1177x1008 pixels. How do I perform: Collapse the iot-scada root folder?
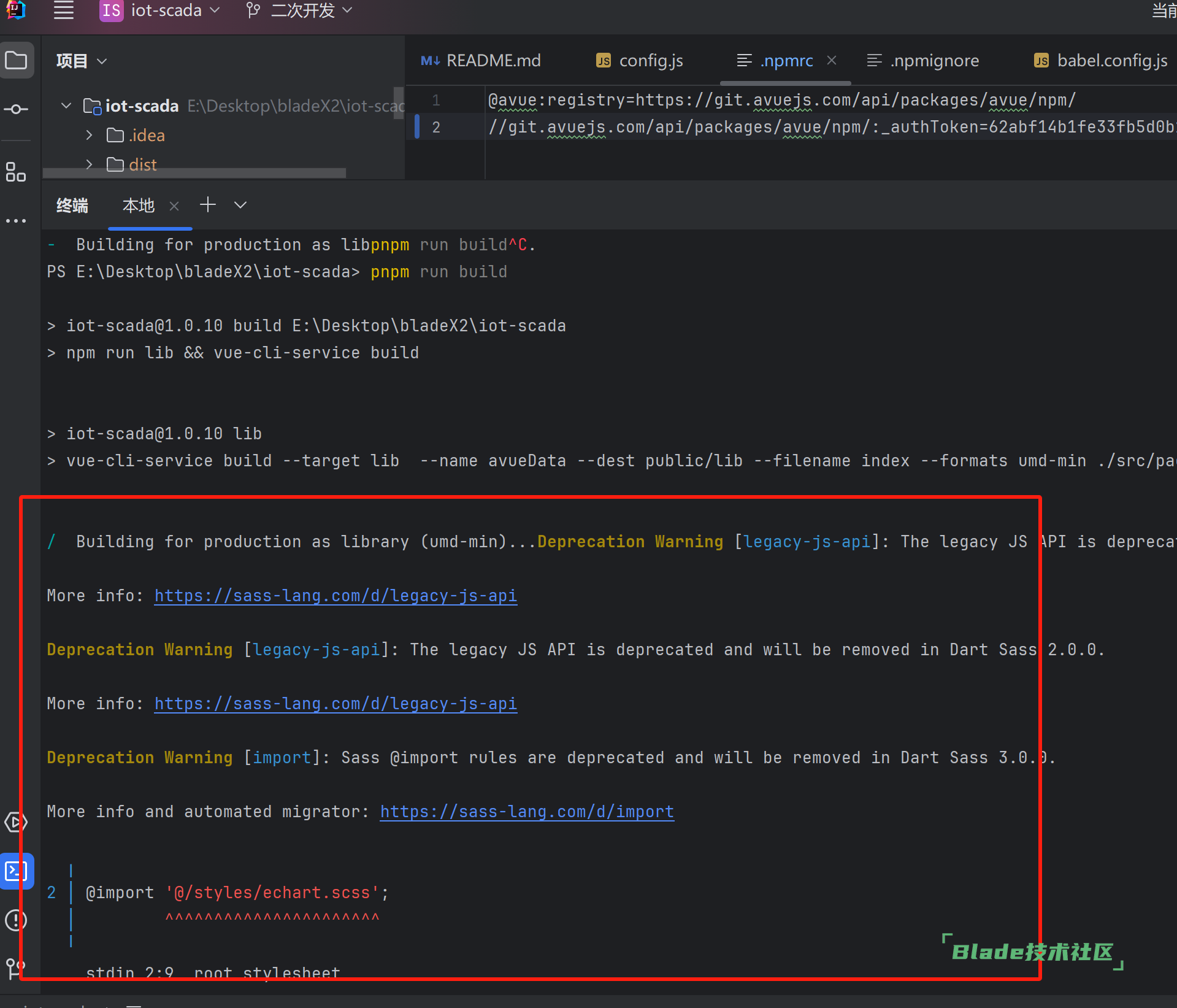click(x=66, y=106)
